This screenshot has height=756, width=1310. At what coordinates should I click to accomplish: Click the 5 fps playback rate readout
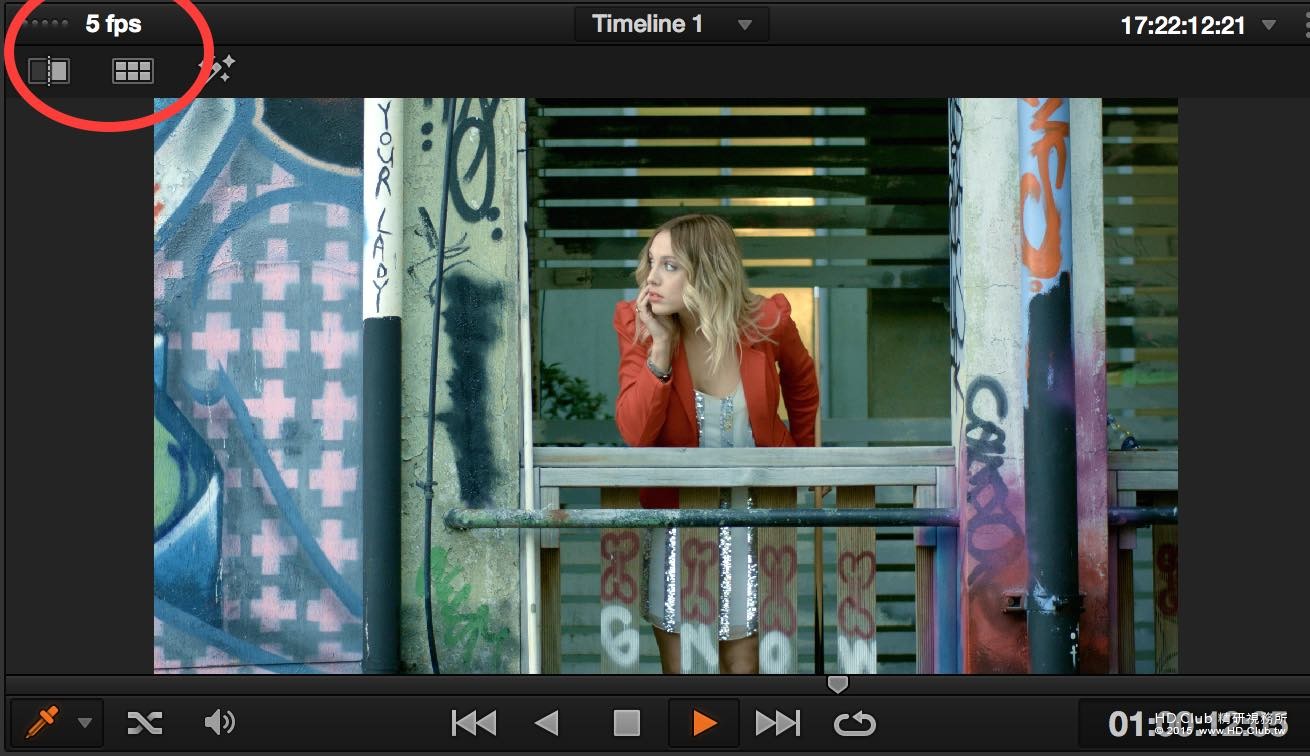tap(113, 24)
